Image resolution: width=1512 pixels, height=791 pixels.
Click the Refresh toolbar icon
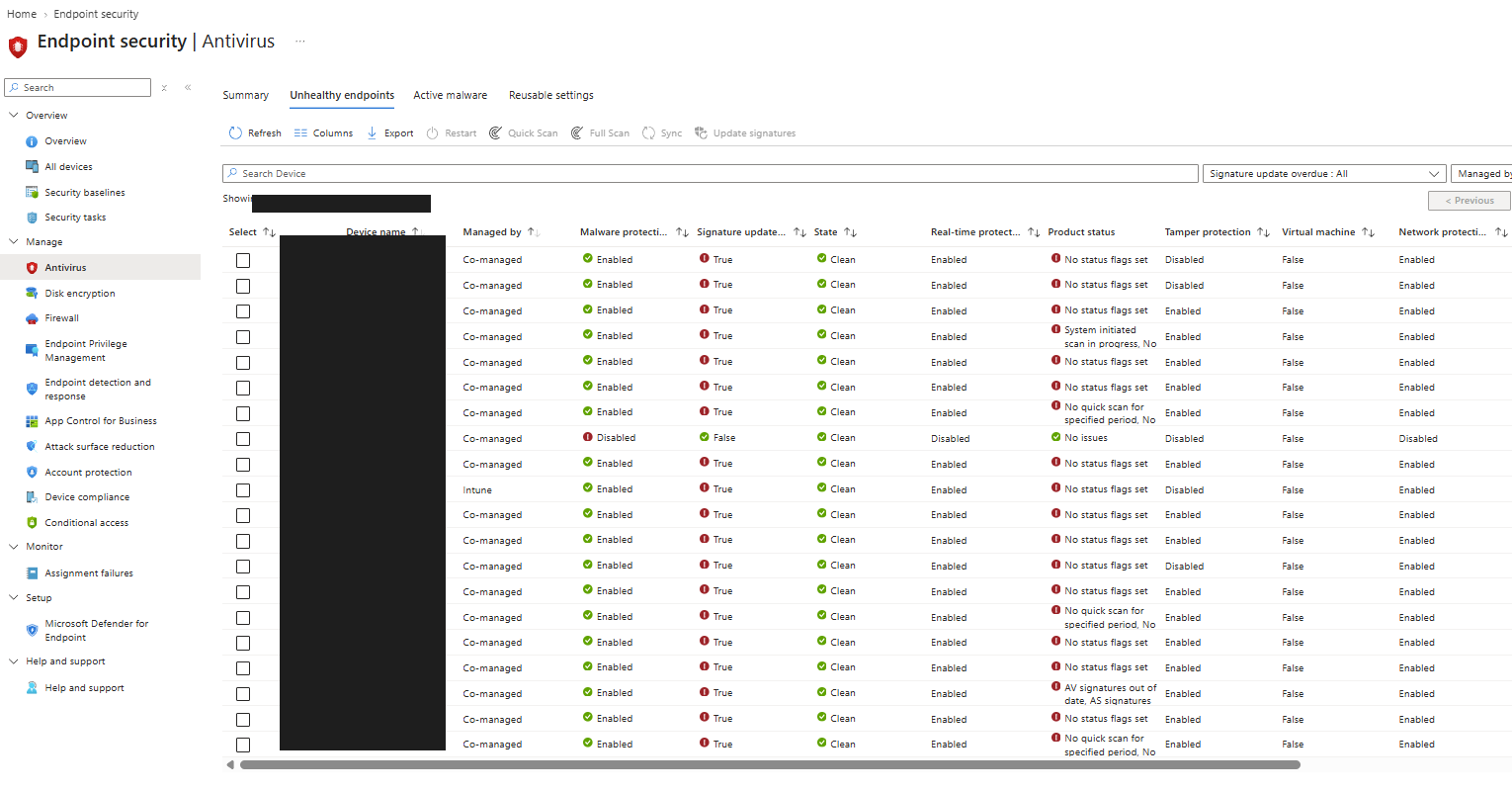235,133
